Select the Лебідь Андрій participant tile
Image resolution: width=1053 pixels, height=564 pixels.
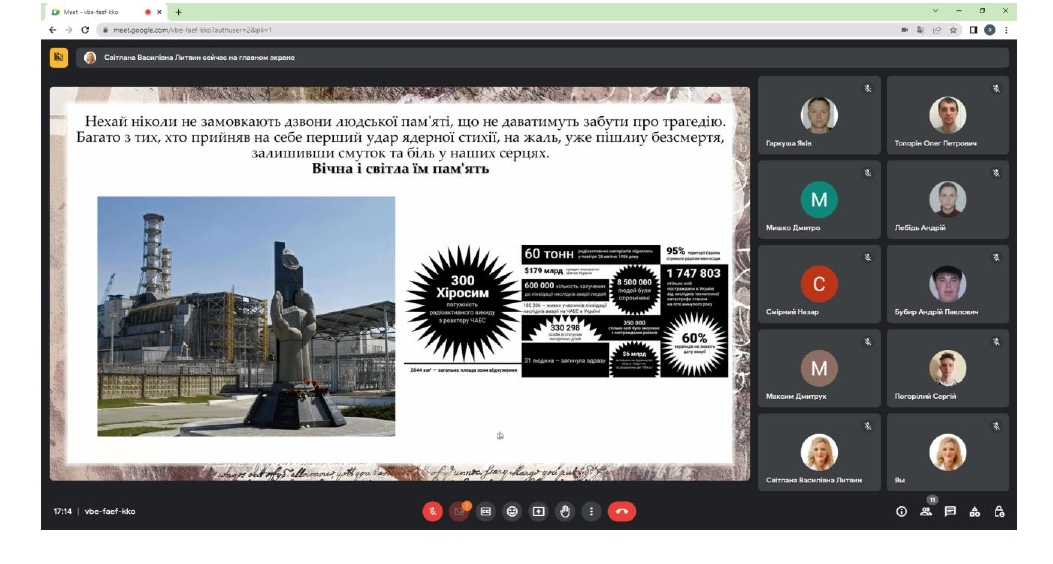[x=948, y=199]
